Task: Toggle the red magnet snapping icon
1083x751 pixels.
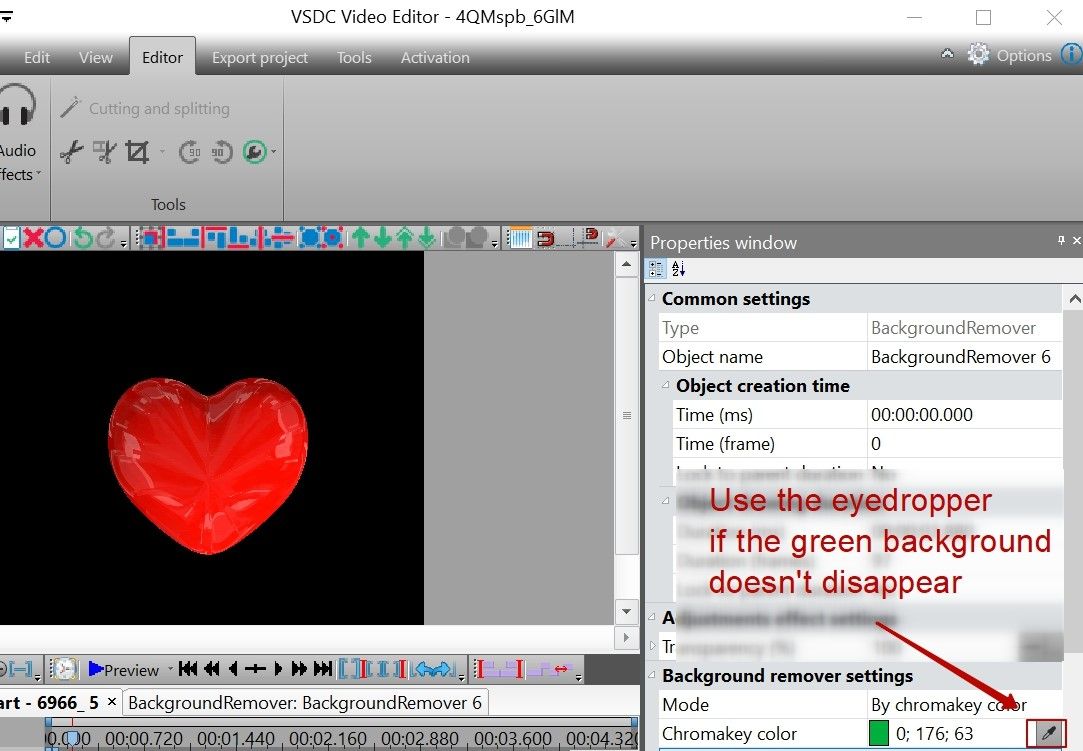Action: pyautogui.click(x=545, y=238)
